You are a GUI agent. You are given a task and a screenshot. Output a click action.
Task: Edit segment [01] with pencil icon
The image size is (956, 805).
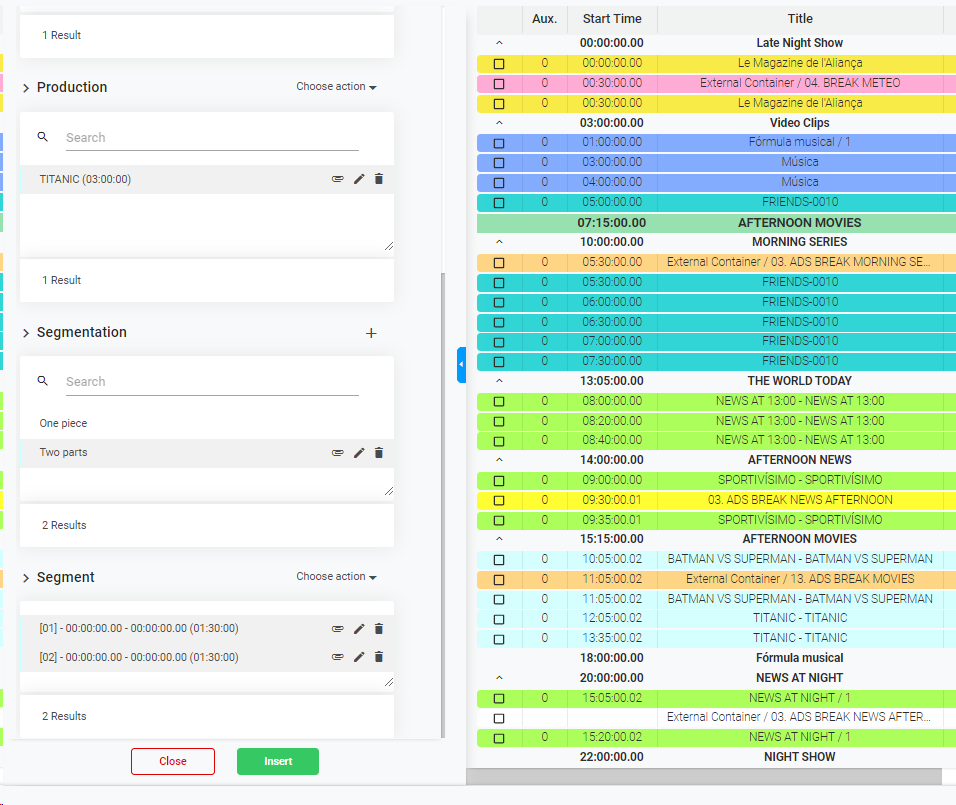tap(359, 629)
